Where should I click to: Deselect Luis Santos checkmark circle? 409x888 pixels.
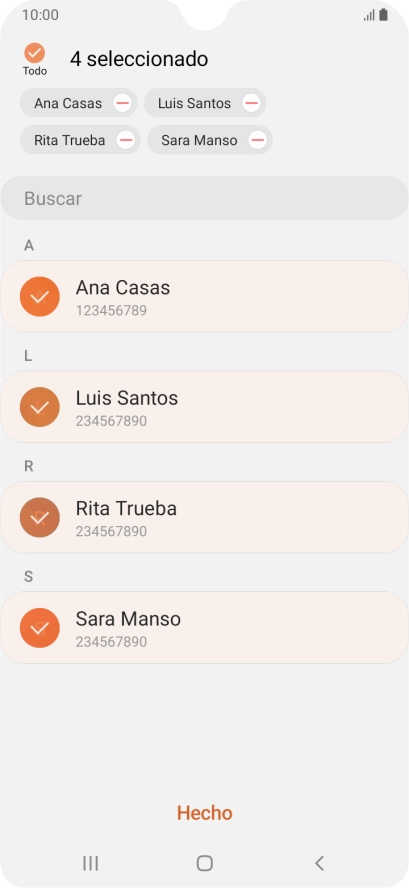point(40,407)
